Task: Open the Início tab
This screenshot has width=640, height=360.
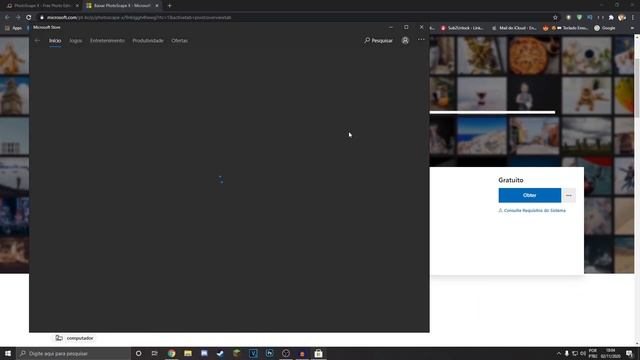Action: pyautogui.click(x=55, y=40)
